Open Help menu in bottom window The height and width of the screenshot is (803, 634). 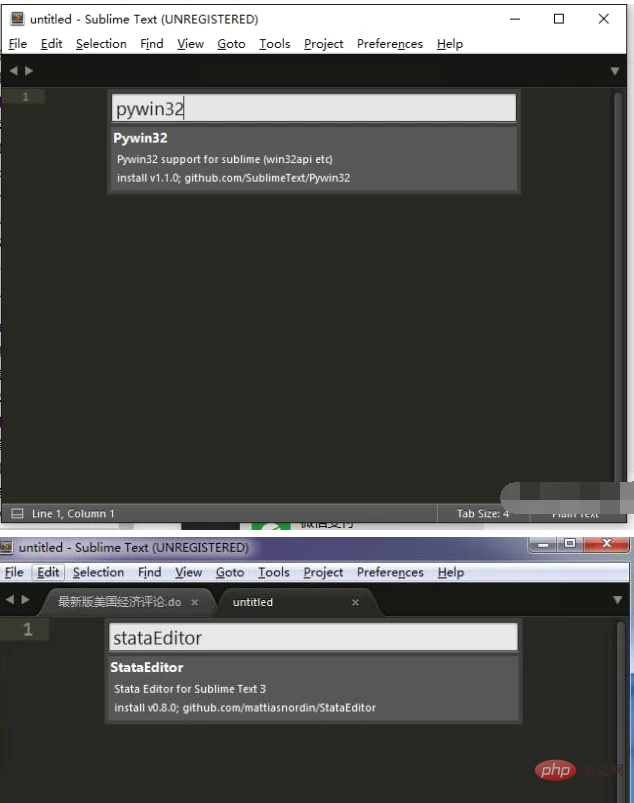click(x=451, y=573)
